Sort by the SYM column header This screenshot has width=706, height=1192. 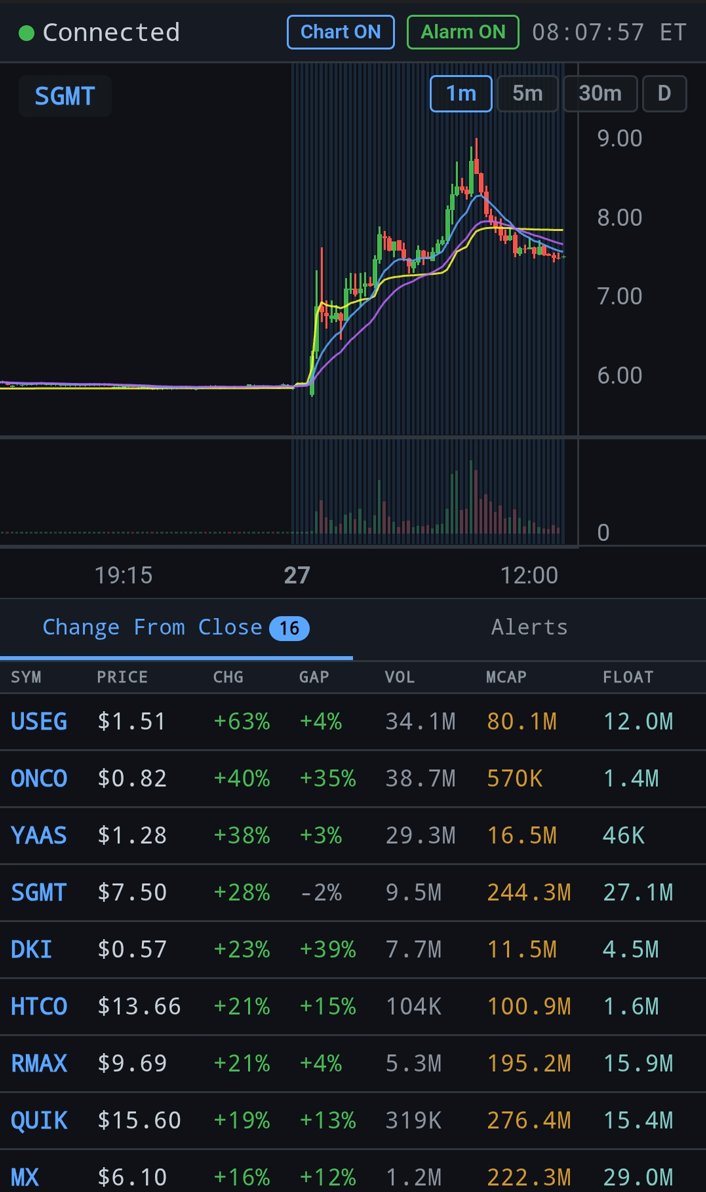click(x=26, y=677)
